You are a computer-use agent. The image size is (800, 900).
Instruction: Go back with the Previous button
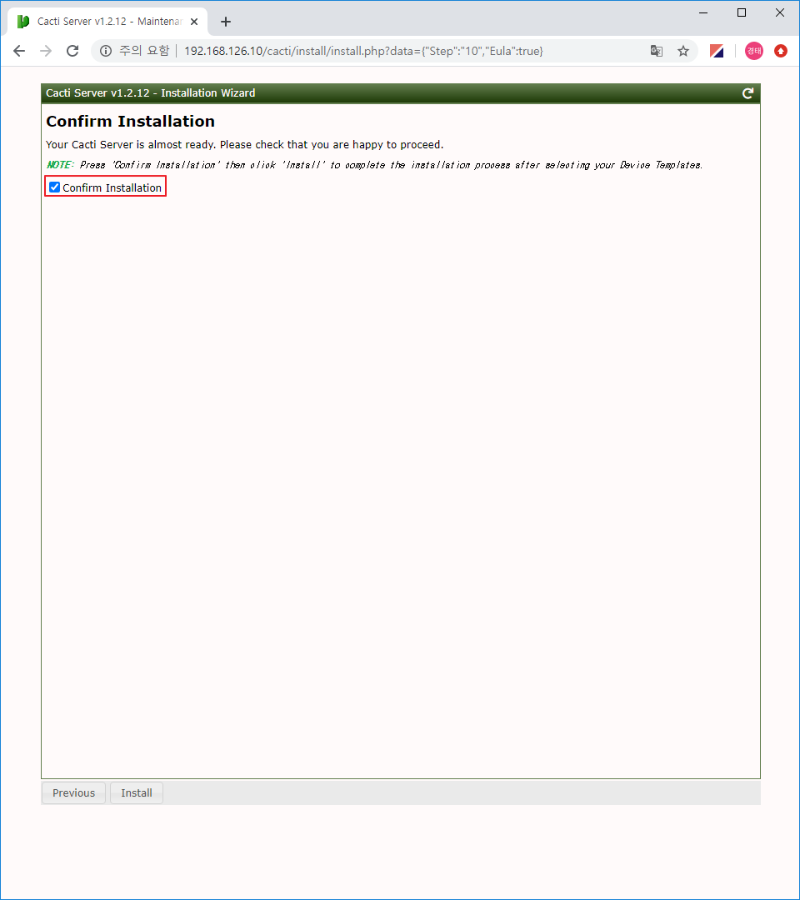pyautogui.click(x=73, y=793)
